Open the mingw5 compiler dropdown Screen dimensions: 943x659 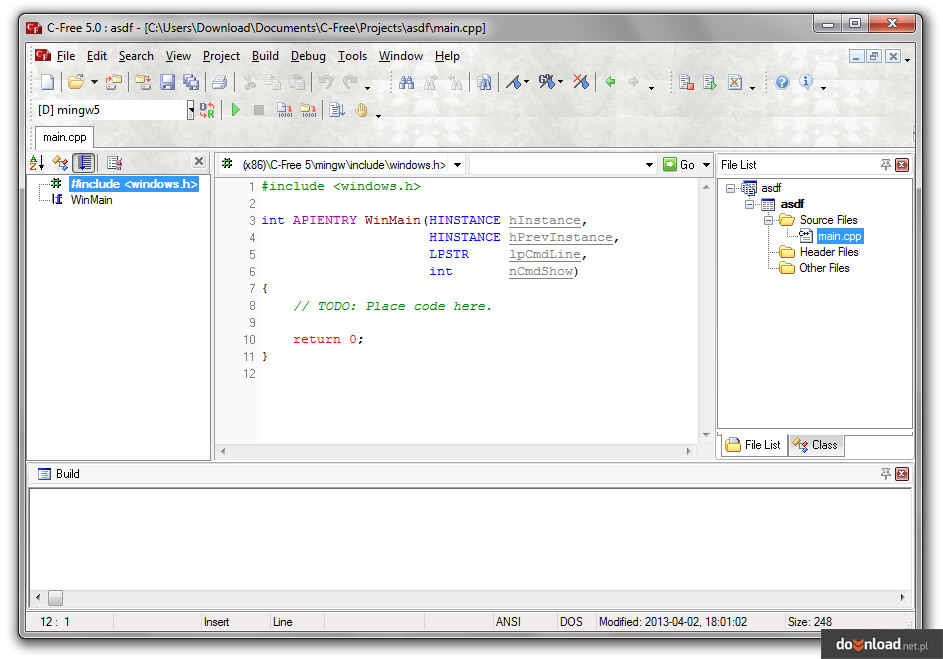(191, 110)
